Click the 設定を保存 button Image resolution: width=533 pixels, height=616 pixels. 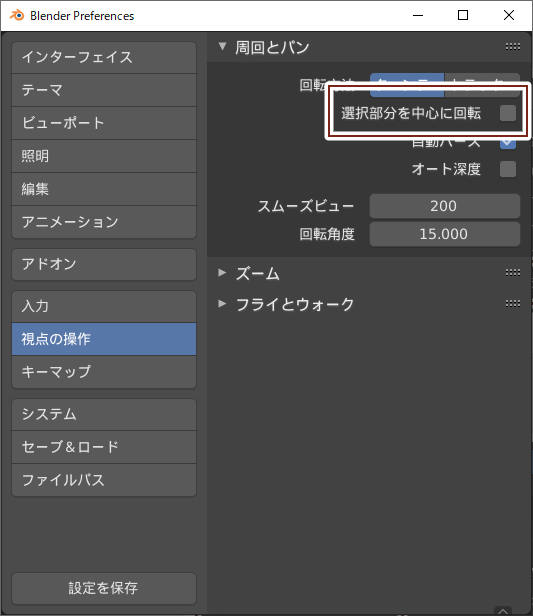click(x=104, y=588)
